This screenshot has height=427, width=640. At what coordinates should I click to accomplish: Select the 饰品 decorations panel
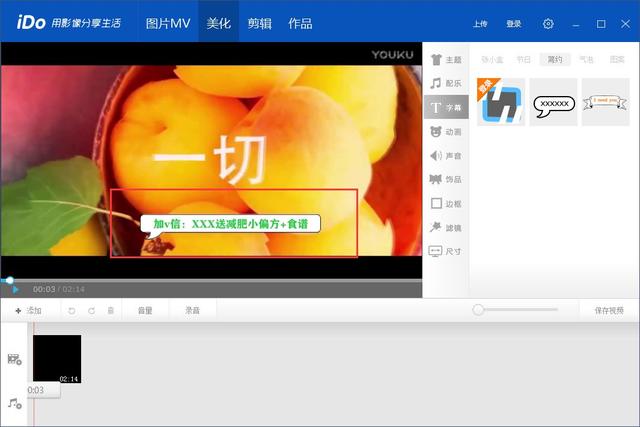pos(445,180)
